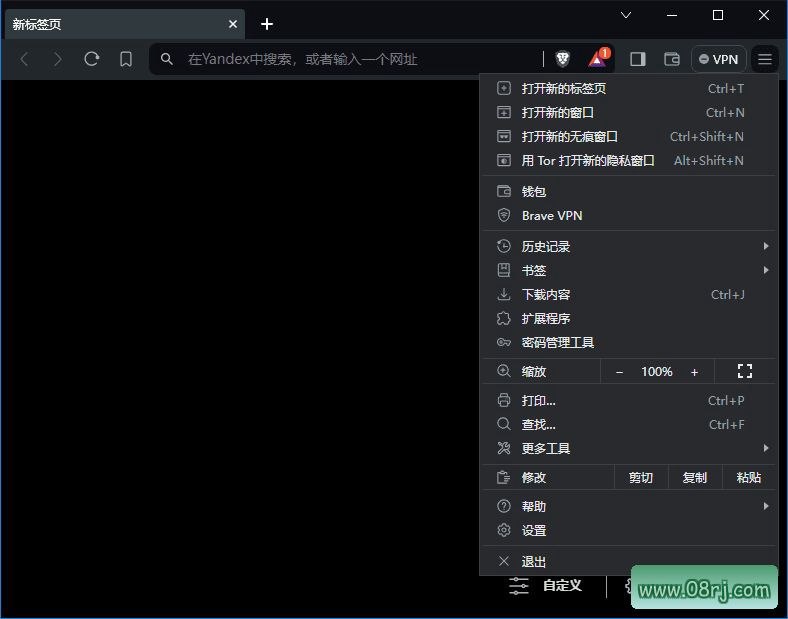This screenshot has width=788, height=619.
Task: Toggle the sidebar panel icon
Action: pyautogui.click(x=638, y=59)
